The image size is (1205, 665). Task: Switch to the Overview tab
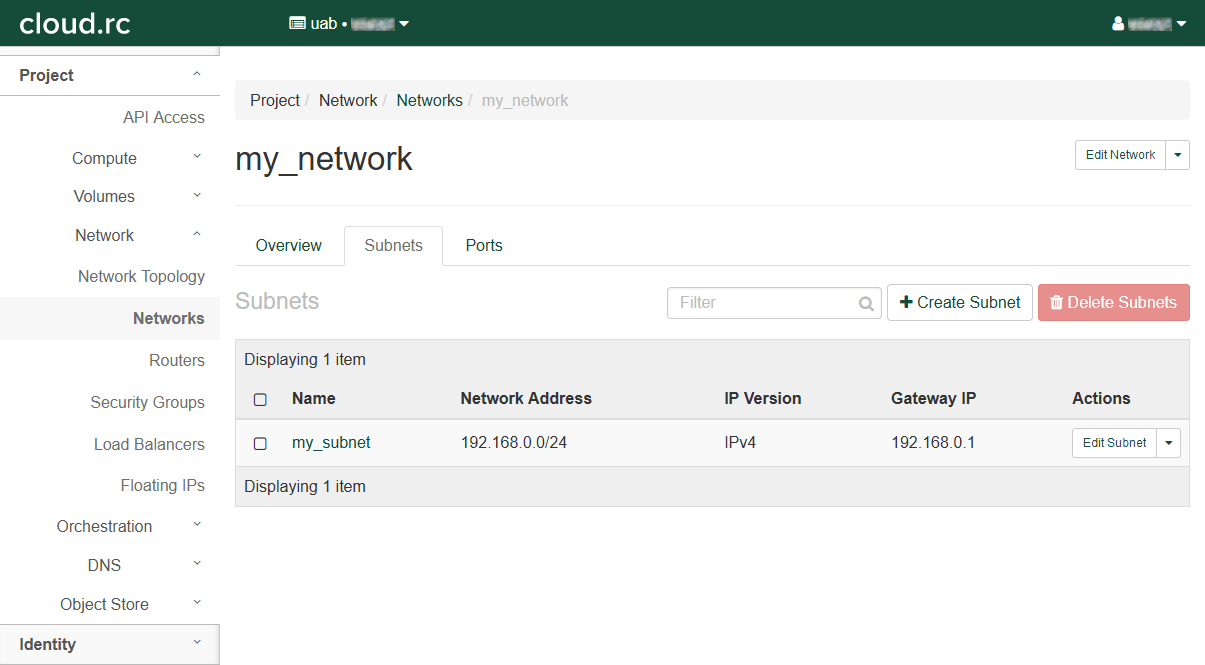tap(288, 245)
